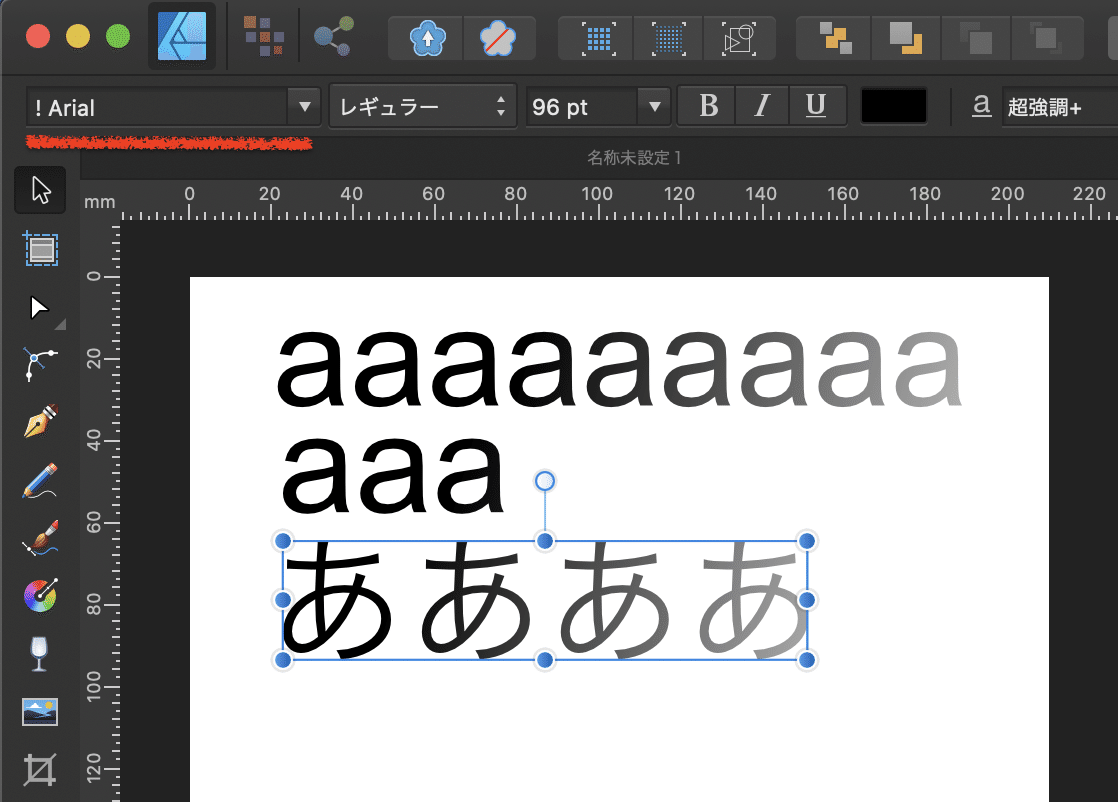The width and height of the screenshot is (1118, 802).
Task: Select the Pen tool
Action: coord(41,421)
